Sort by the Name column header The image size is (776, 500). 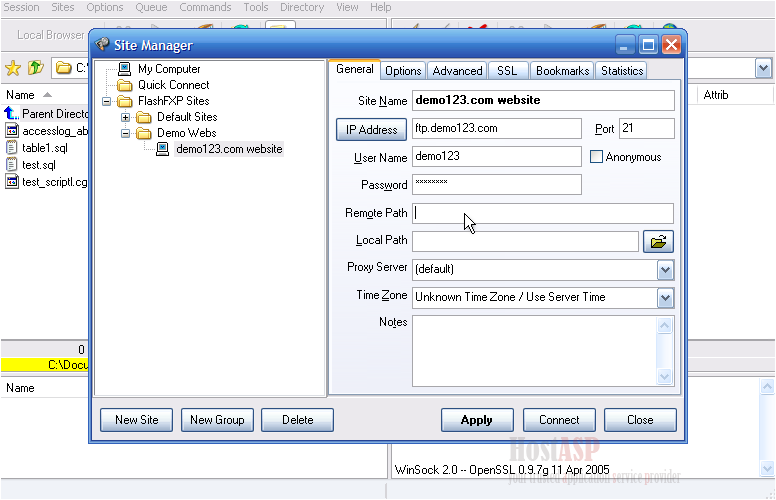pos(20,95)
